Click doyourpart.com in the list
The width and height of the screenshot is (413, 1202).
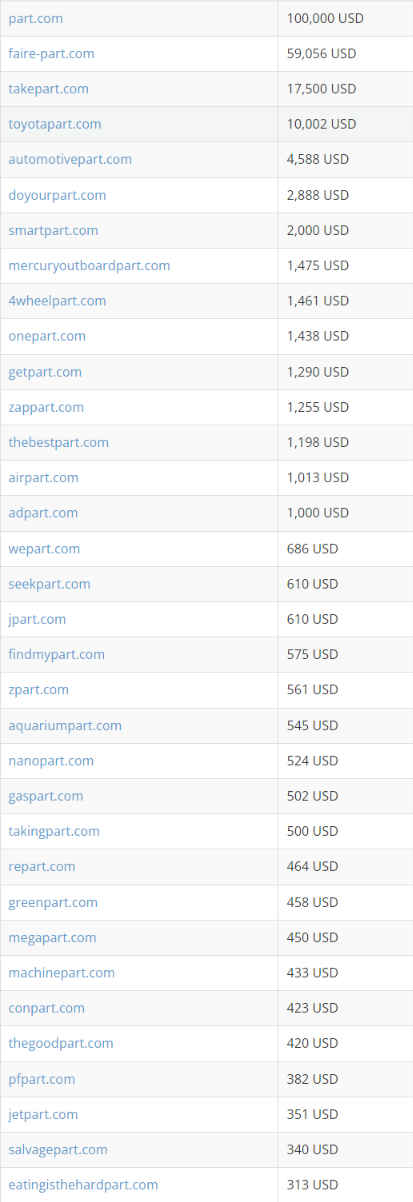(x=57, y=195)
